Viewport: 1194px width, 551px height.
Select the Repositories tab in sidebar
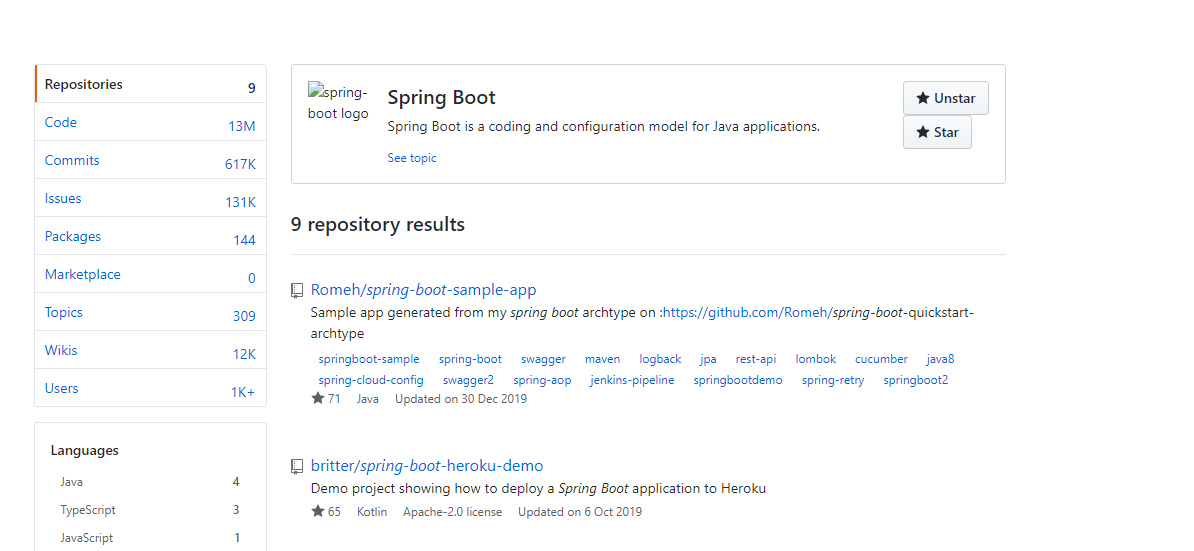click(84, 85)
